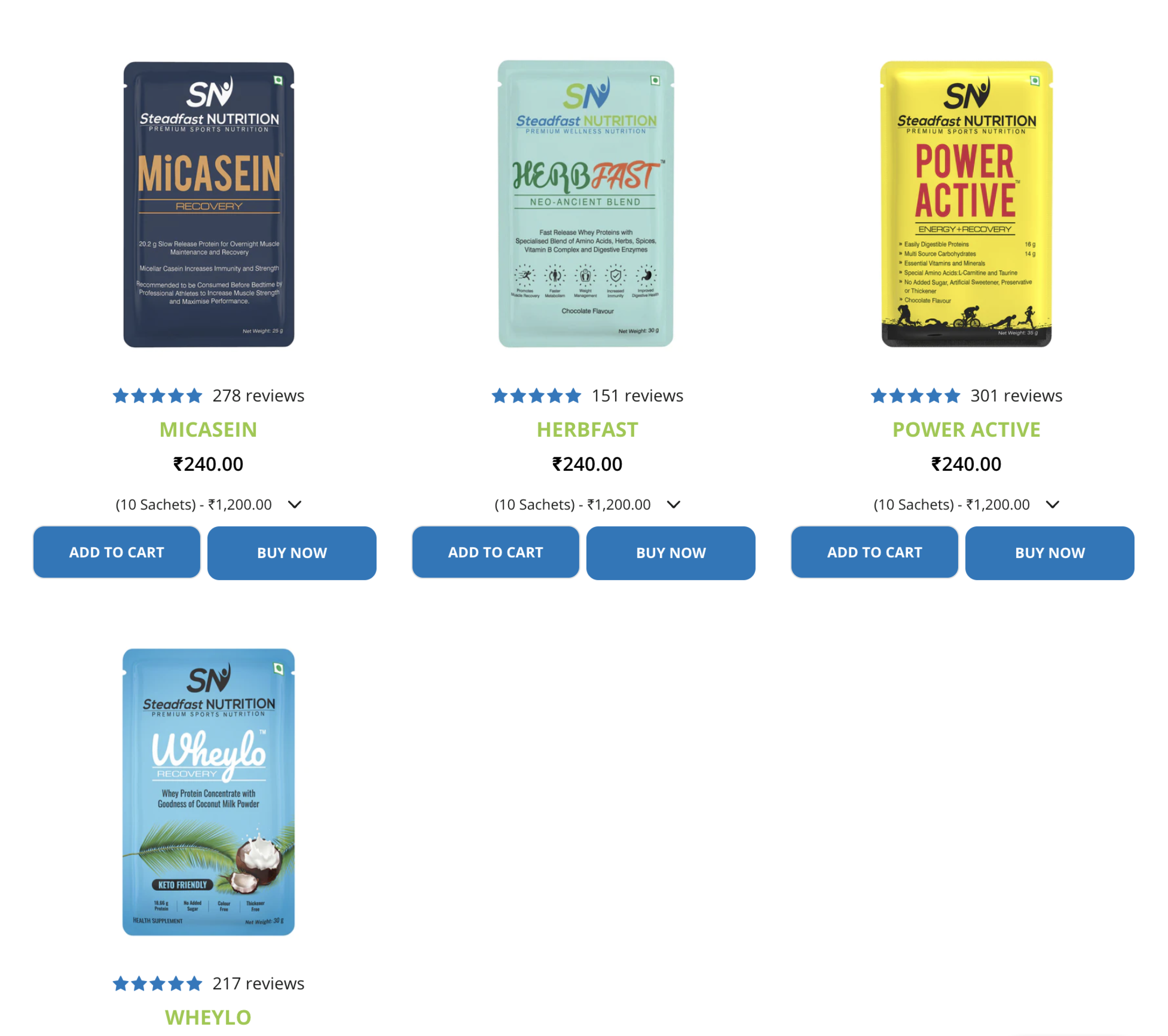Screen dimensions: 1168x1036
Task: Click the Power Active five-star rating
Action: 915,395
